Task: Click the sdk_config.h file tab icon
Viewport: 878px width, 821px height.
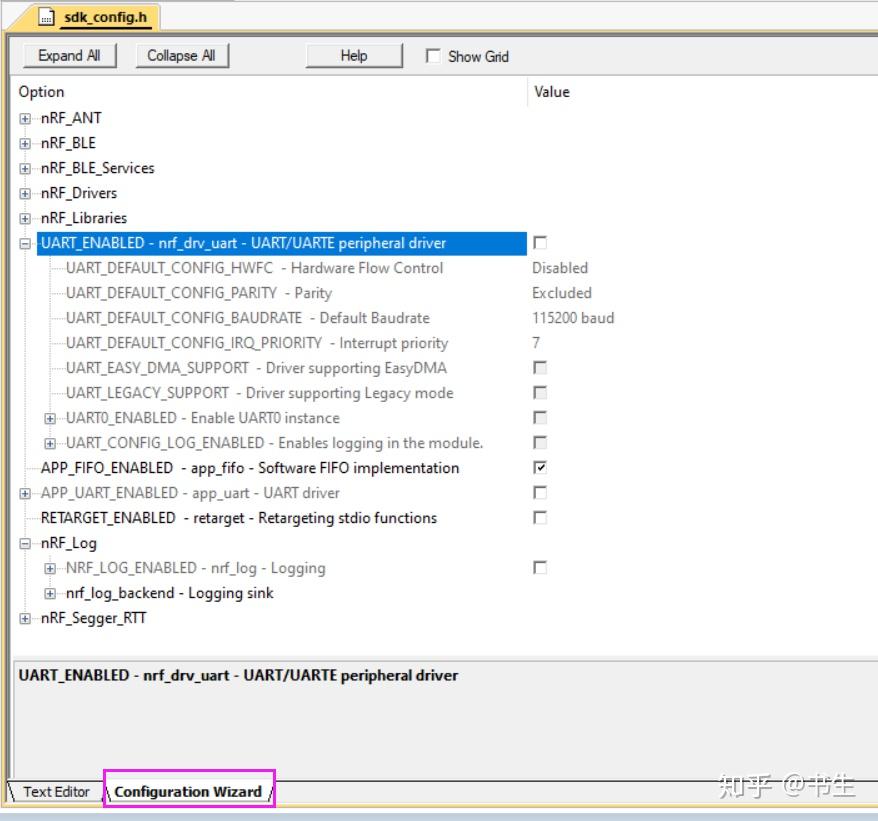Action: 46,17
